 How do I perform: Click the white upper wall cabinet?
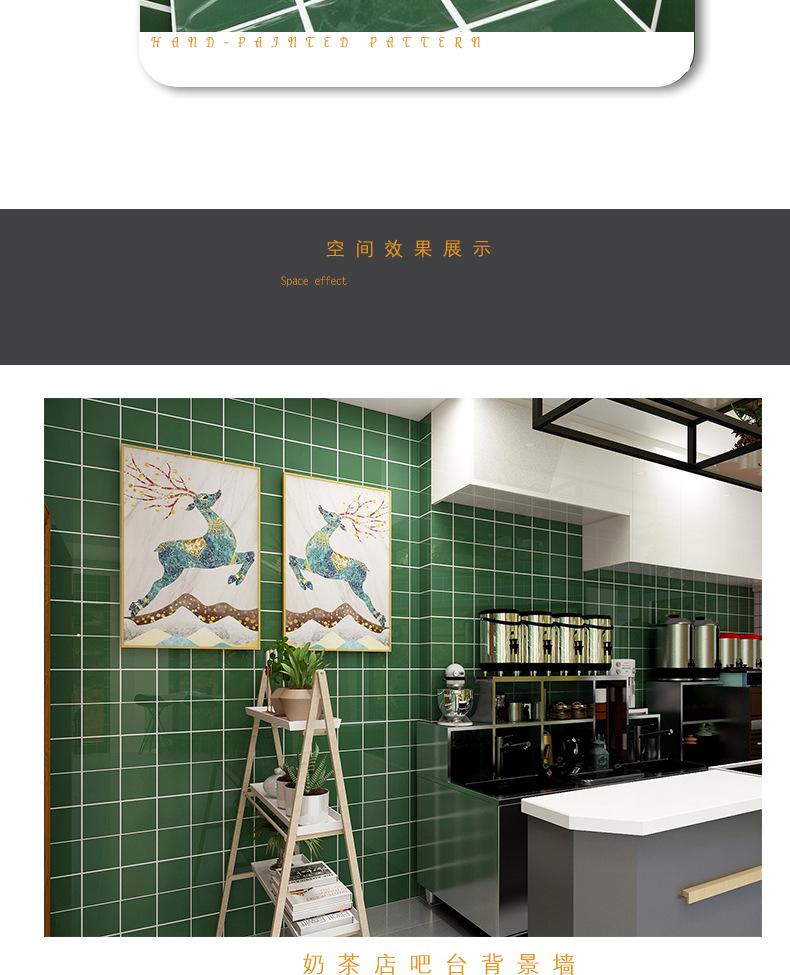click(x=595, y=485)
